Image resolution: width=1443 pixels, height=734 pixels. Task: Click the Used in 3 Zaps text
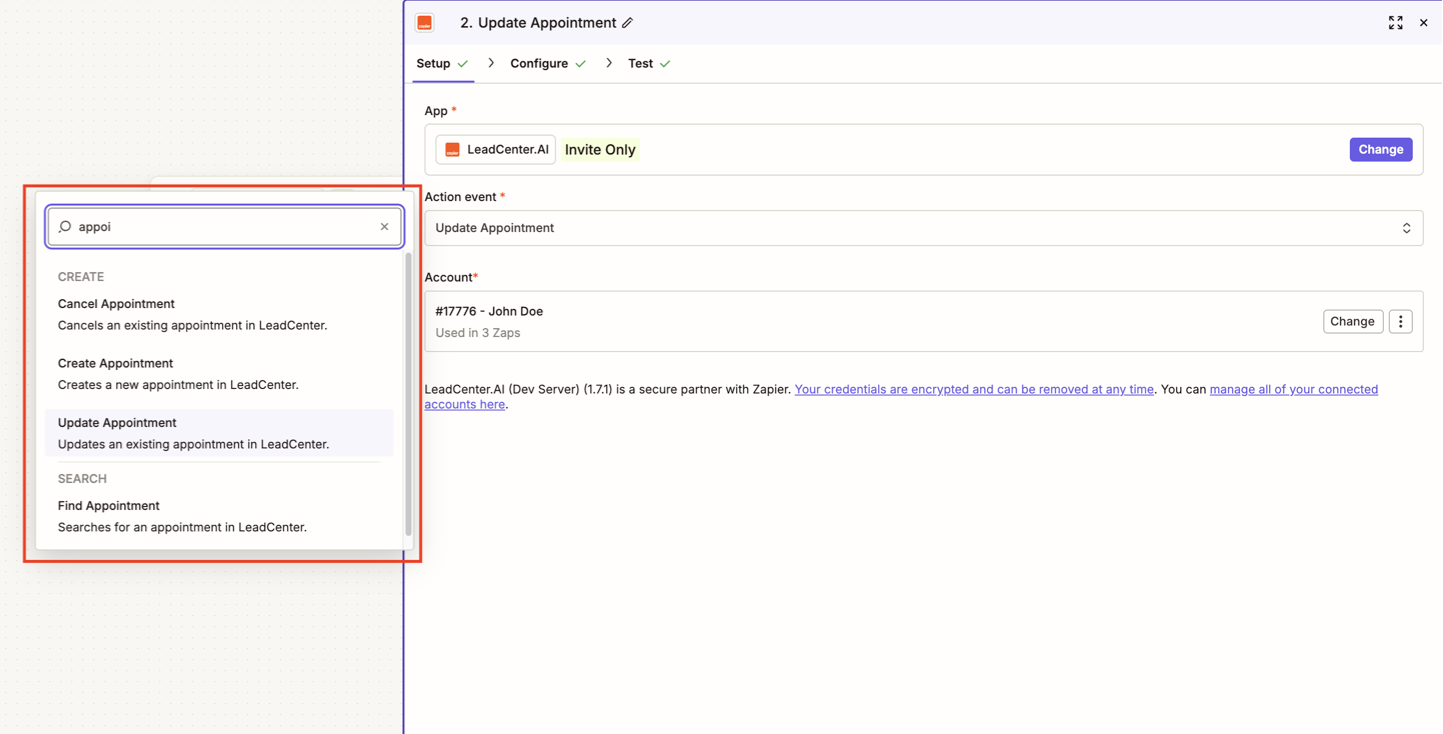point(478,333)
